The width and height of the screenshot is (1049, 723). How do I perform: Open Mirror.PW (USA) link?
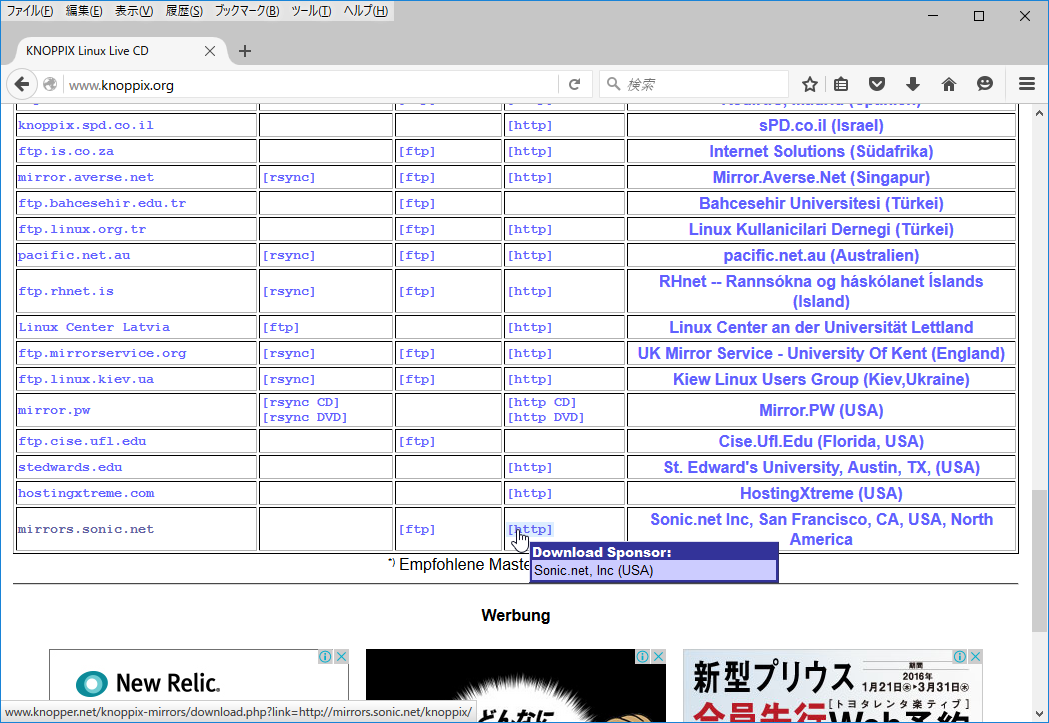[821, 410]
